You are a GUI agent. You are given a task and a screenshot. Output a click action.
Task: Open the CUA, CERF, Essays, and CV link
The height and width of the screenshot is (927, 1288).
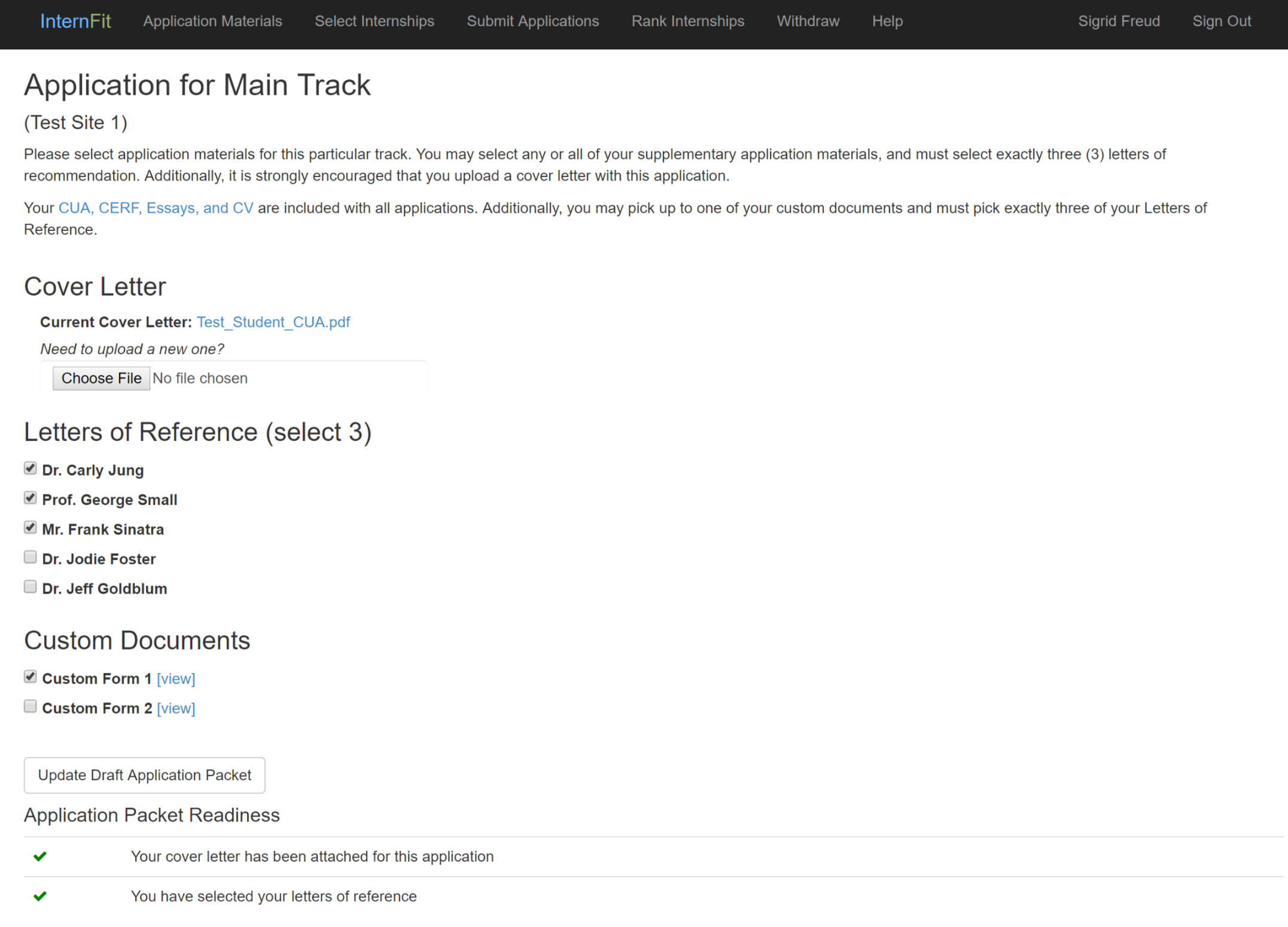(156, 208)
